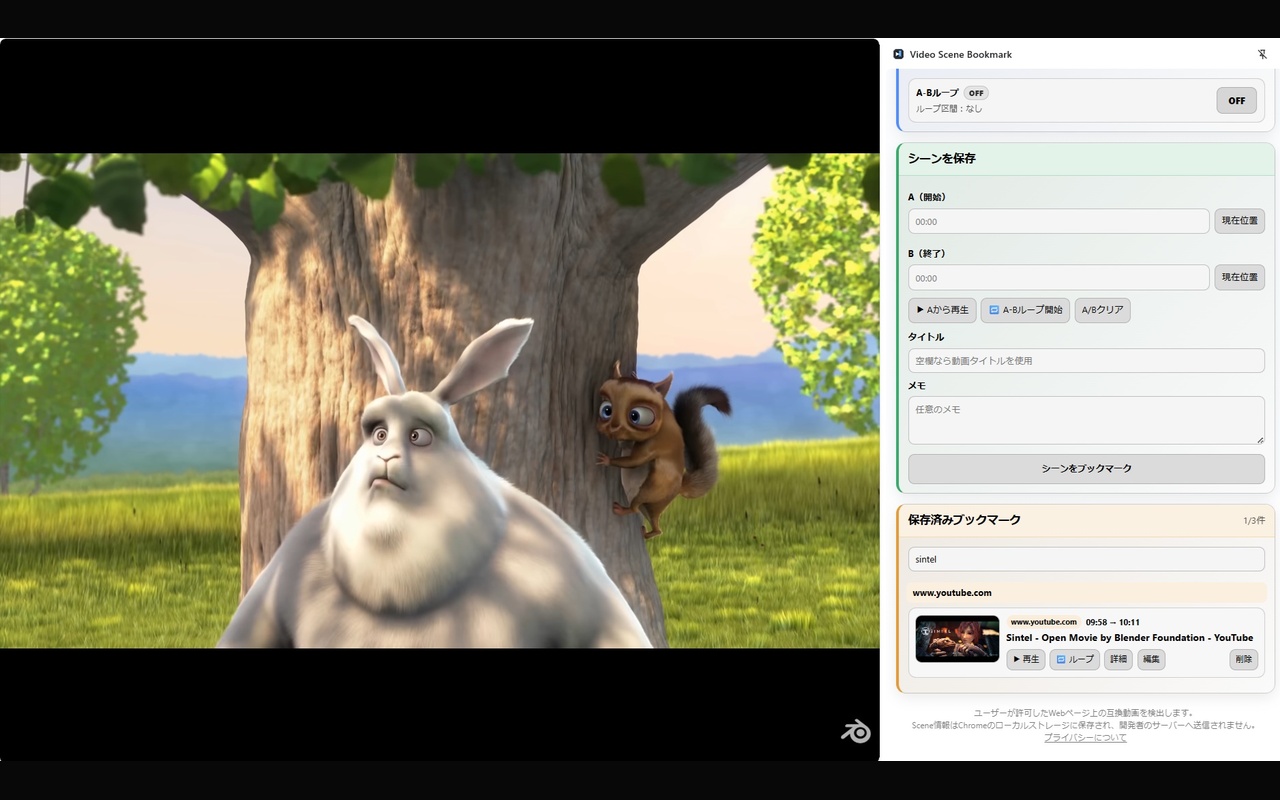Click the シーンをブックマーク button
Image resolution: width=1280 pixels, height=800 pixels.
[x=1086, y=468]
